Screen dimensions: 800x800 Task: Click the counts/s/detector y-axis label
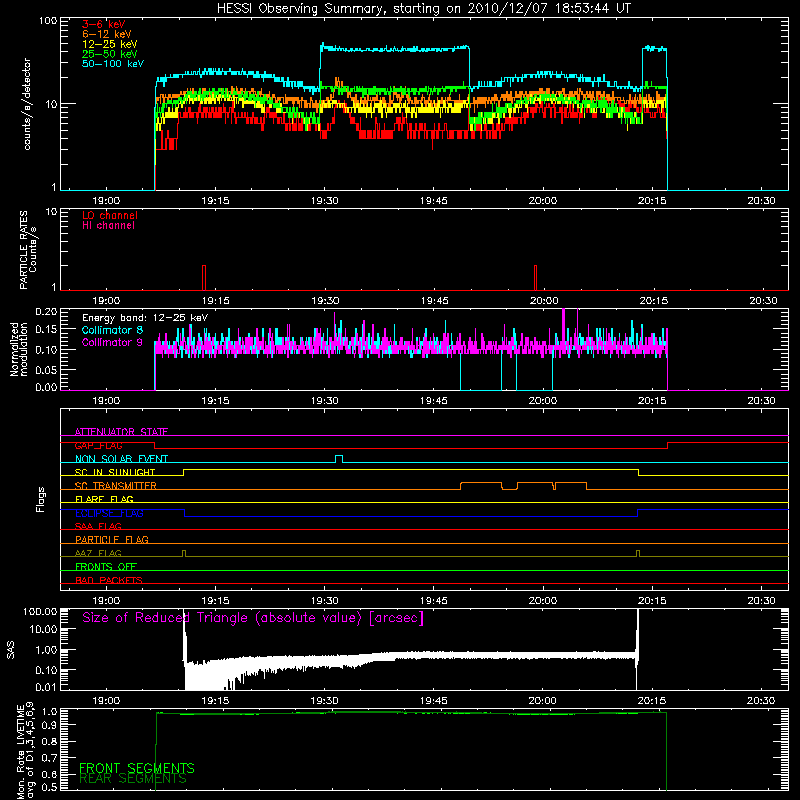coord(27,104)
